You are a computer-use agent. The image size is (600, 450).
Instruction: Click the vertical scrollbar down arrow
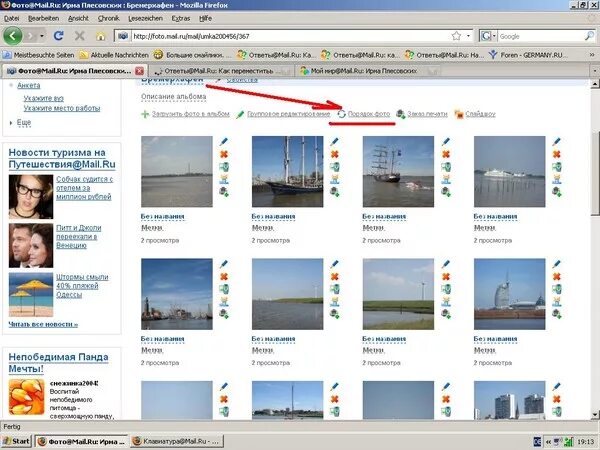tap(595, 415)
